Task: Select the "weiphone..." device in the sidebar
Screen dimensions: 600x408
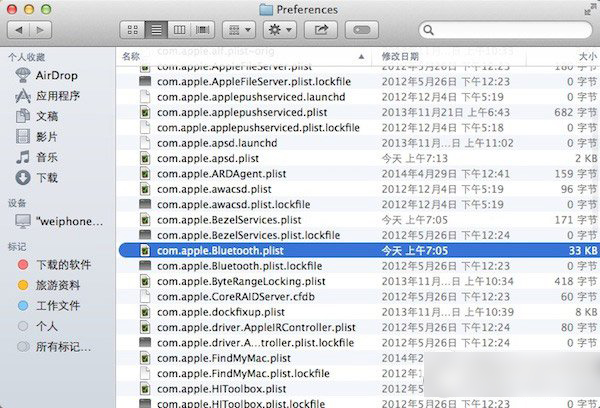Action: 59,221
